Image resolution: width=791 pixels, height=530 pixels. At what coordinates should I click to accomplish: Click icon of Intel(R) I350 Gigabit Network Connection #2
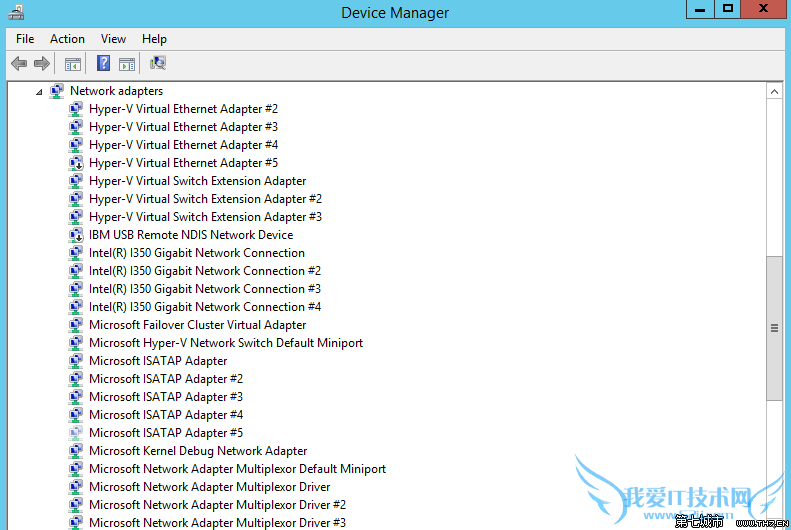tap(76, 271)
